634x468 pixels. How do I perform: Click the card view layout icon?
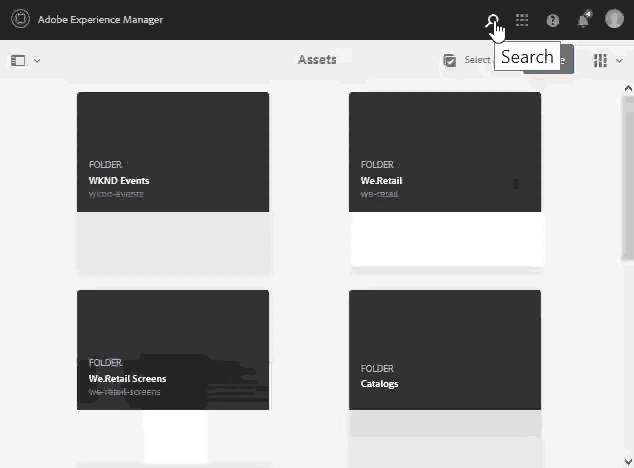(600, 61)
